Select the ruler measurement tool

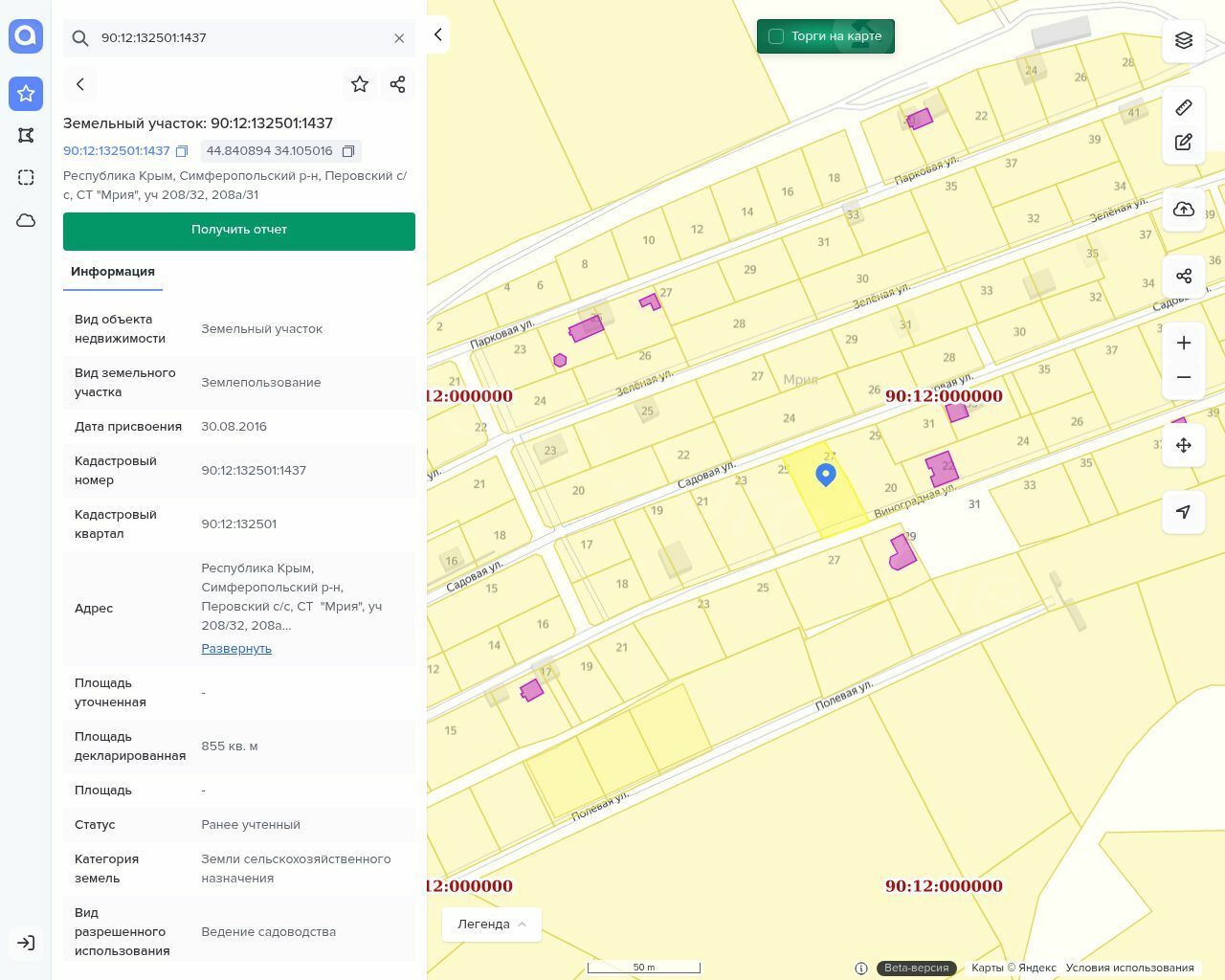[x=1184, y=107]
